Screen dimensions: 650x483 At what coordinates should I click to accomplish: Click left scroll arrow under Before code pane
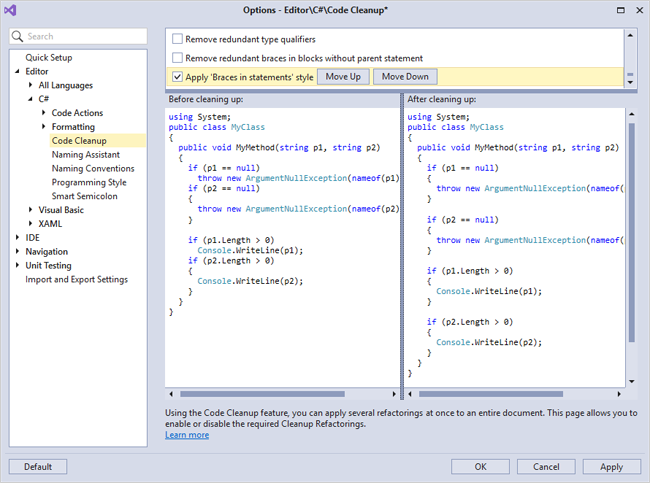tap(171, 394)
